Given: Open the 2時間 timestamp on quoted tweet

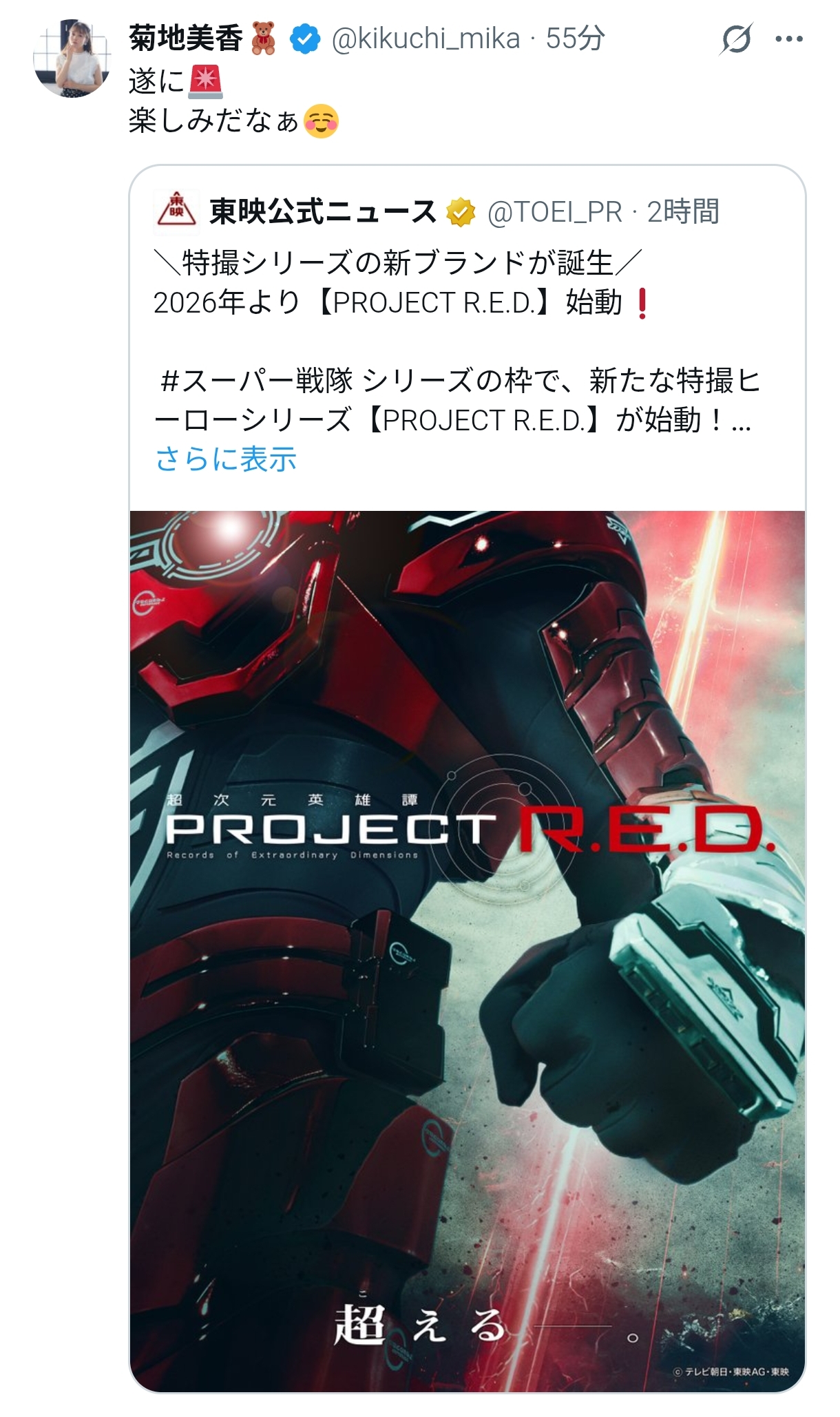Looking at the screenshot, I should pos(683,212).
